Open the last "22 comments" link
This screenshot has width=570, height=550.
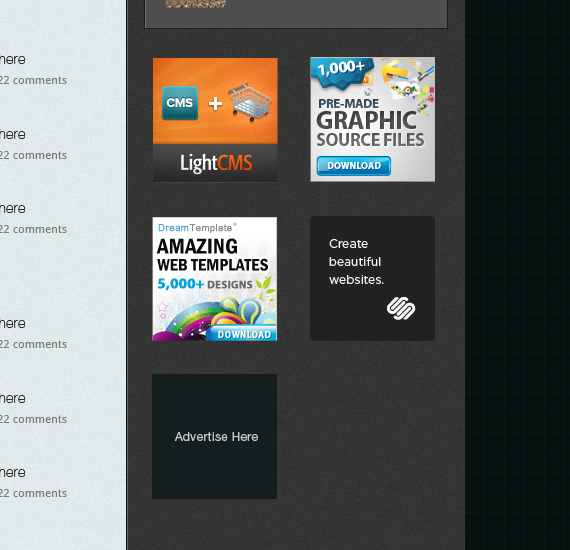33,493
